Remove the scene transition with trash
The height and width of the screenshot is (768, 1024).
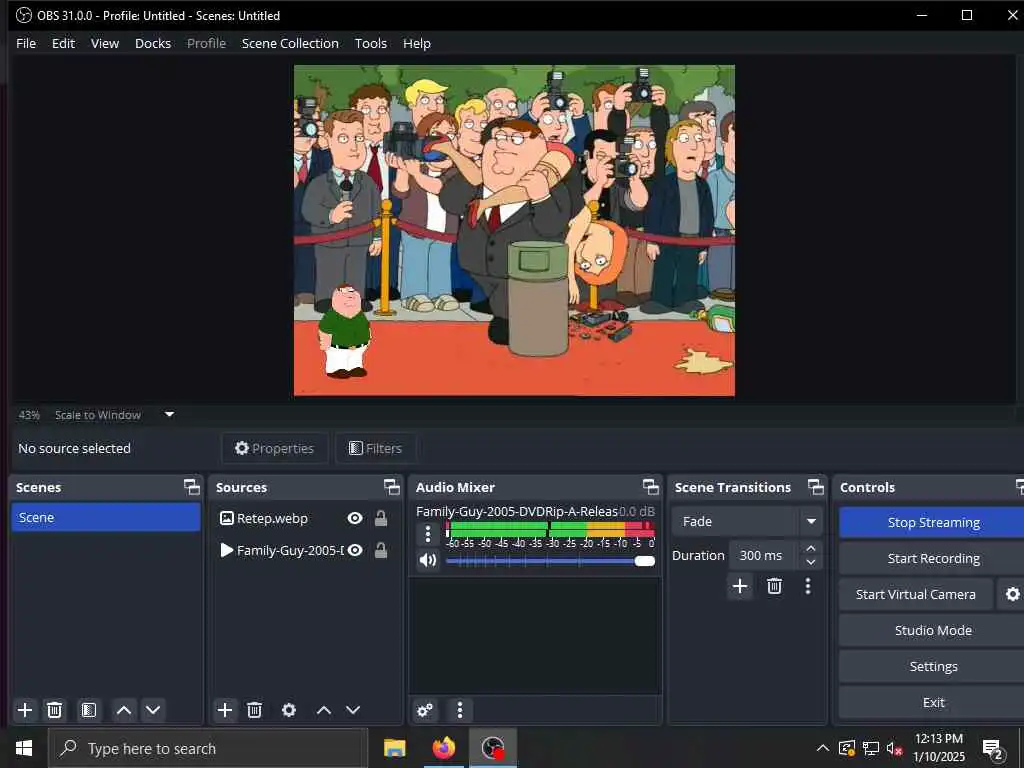click(x=775, y=586)
